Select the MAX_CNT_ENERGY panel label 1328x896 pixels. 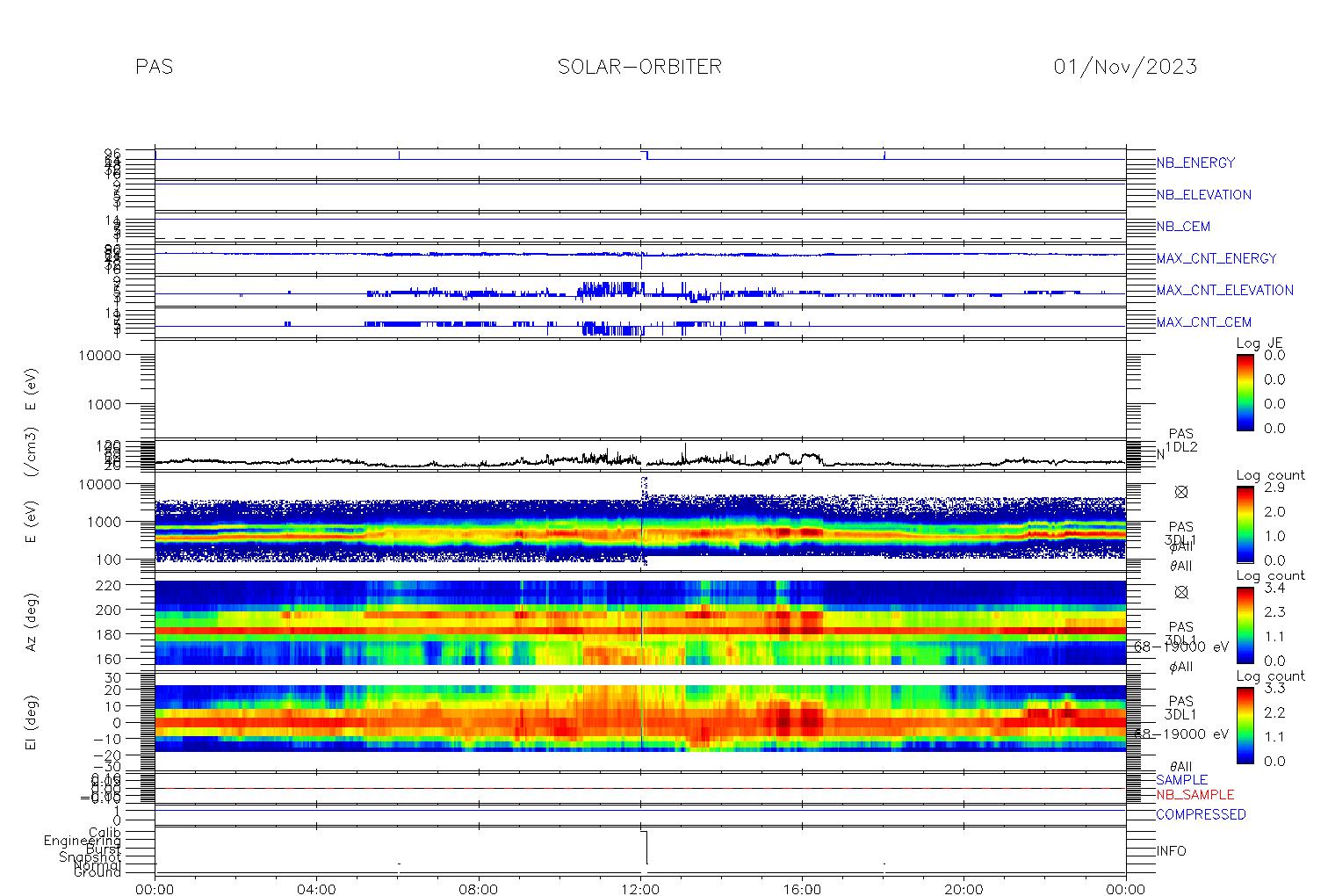(x=1216, y=259)
